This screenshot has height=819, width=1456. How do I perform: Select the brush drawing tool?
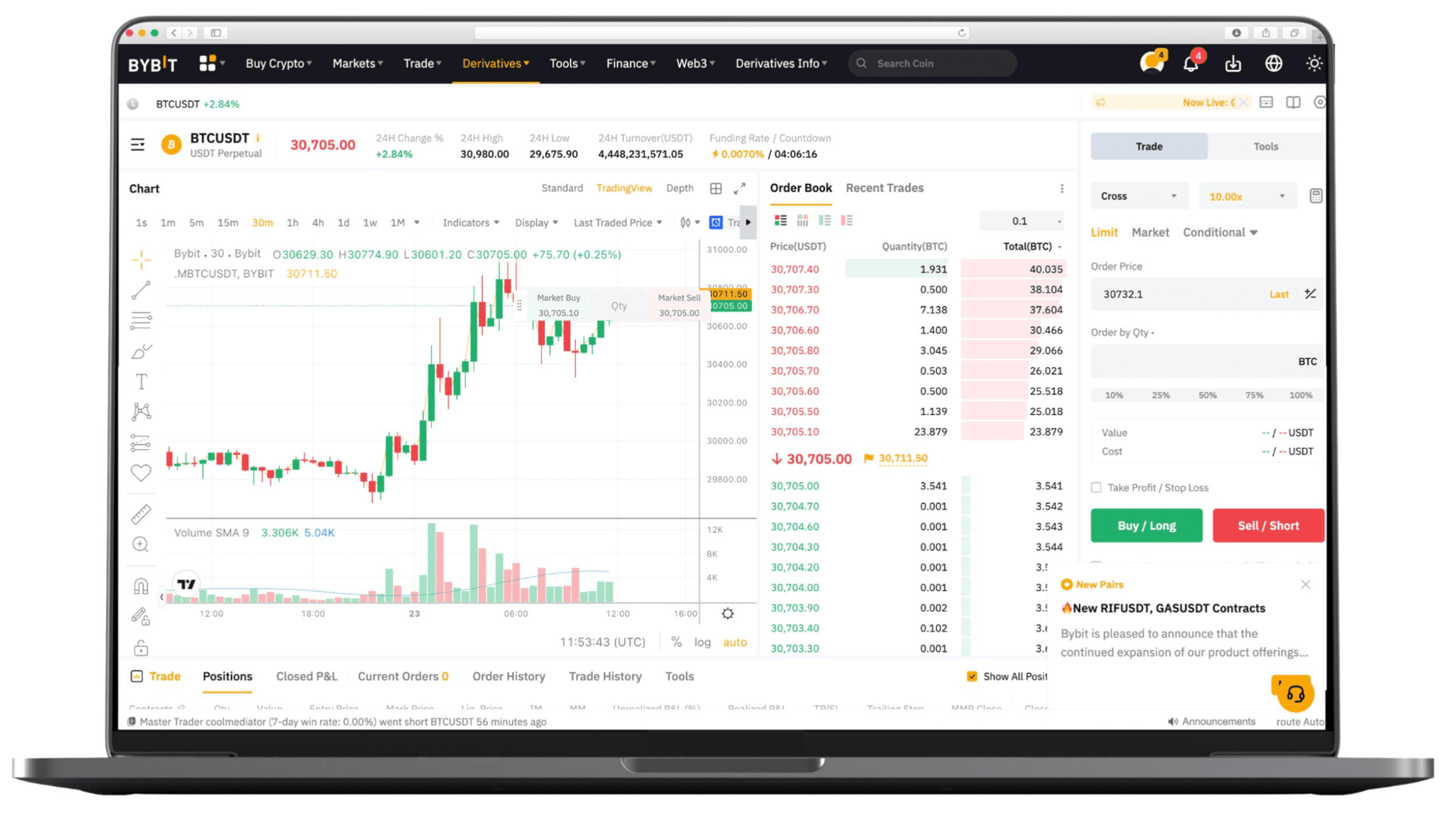click(141, 351)
